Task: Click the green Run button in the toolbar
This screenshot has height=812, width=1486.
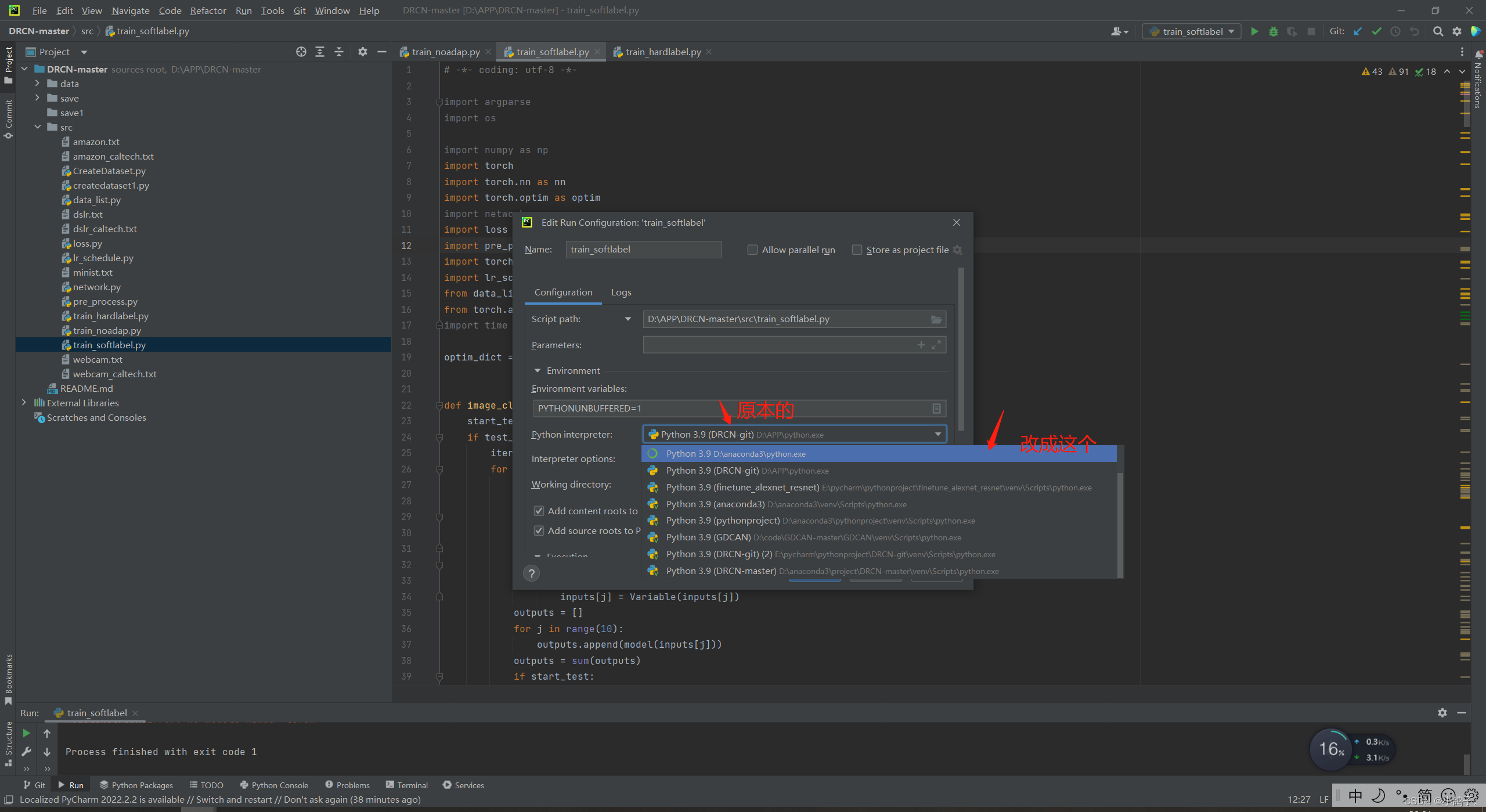Action: click(1254, 31)
